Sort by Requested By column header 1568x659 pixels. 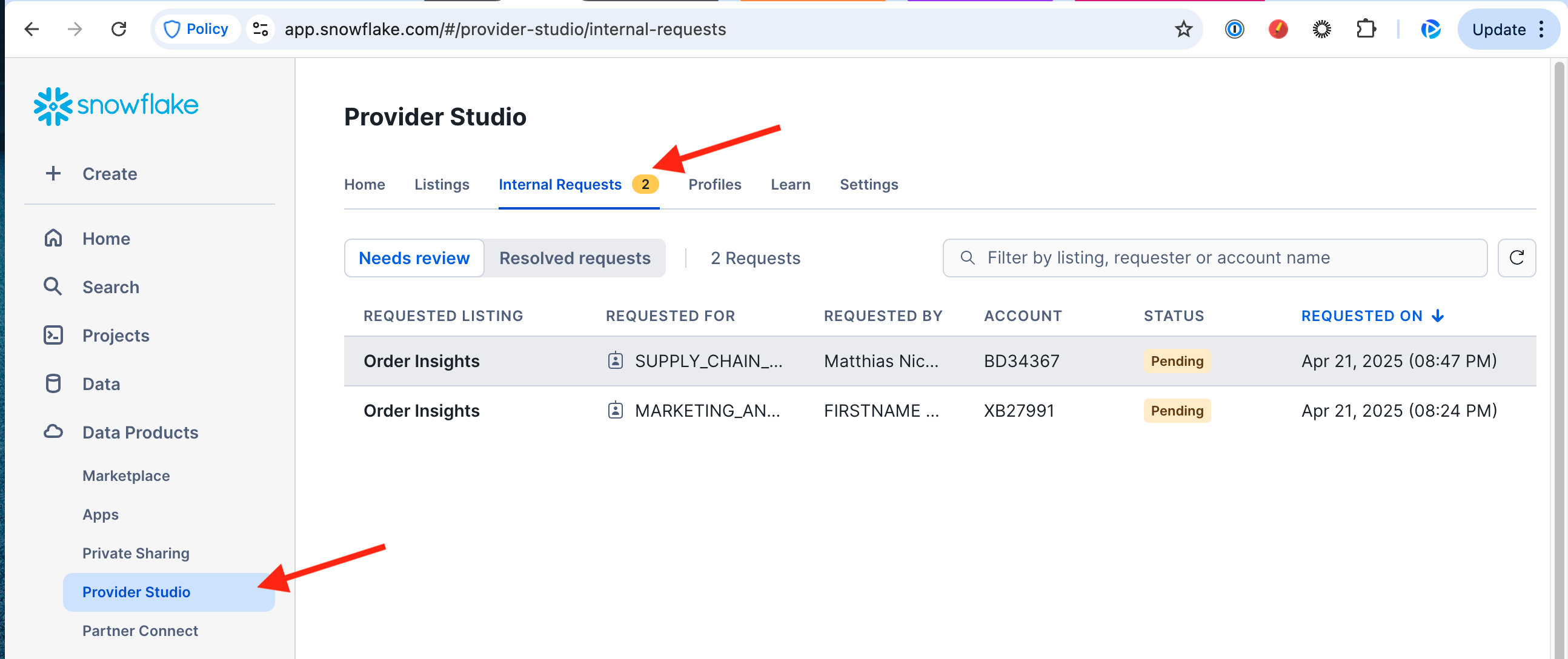click(x=883, y=316)
